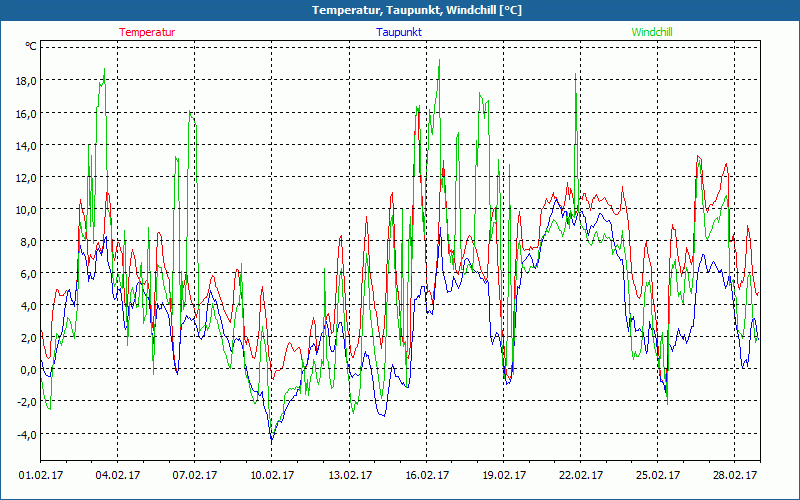Click the 13.02.17 date label
This screenshot has width=800, height=500.
point(349,476)
